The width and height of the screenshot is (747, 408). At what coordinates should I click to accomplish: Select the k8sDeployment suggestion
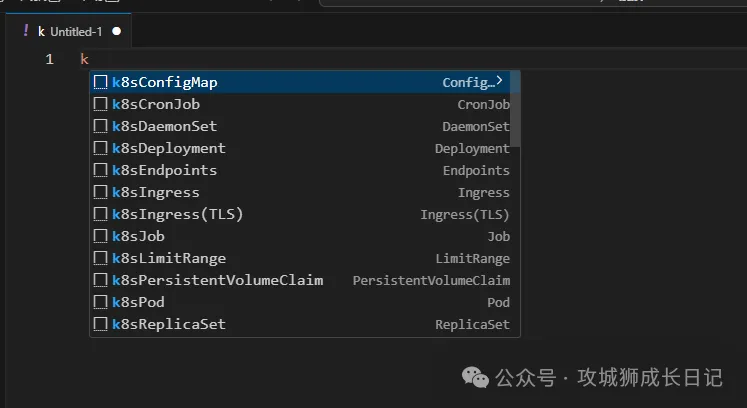[168, 148]
